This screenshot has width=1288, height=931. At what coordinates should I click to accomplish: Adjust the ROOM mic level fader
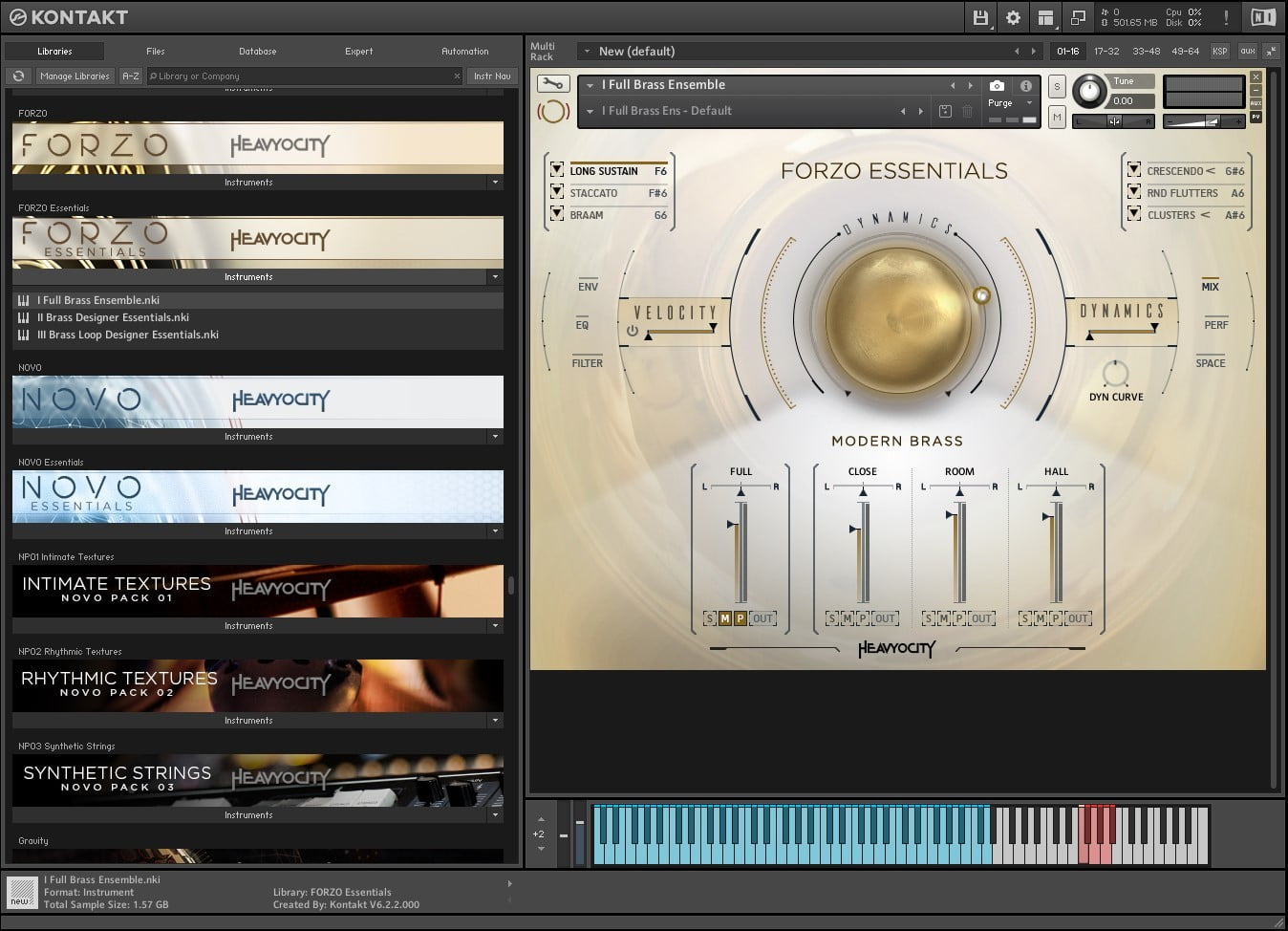click(950, 515)
